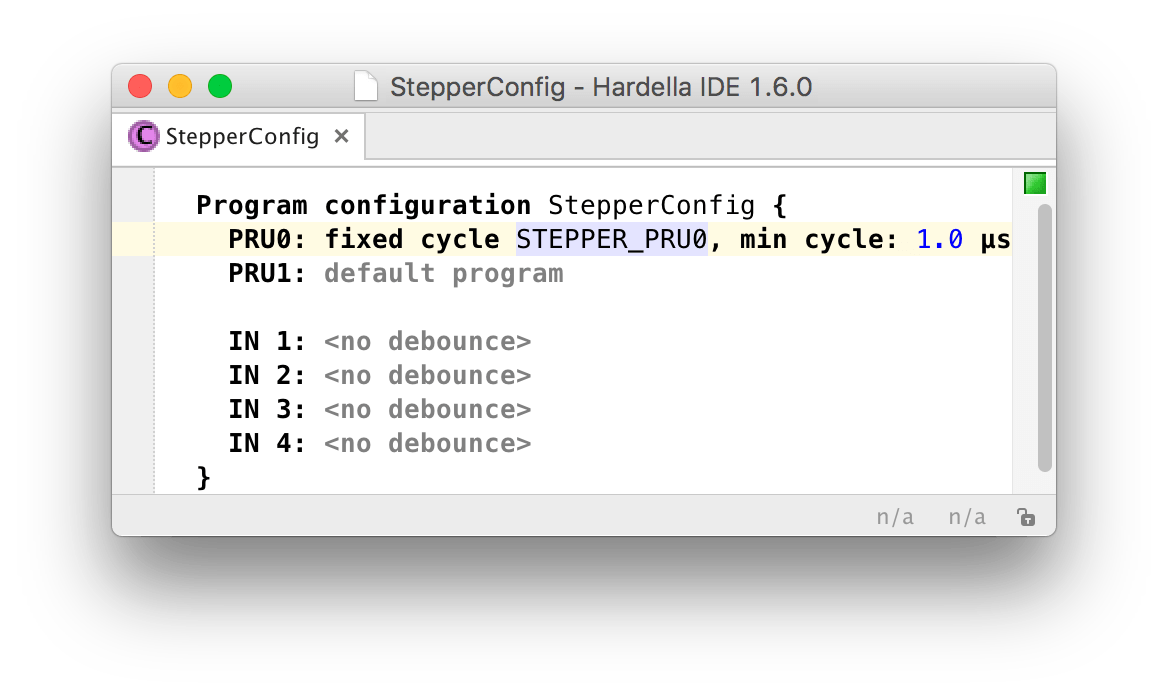The image size is (1168, 696).
Task: Click the green status indicator square
Action: click(x=1035, y=183)
